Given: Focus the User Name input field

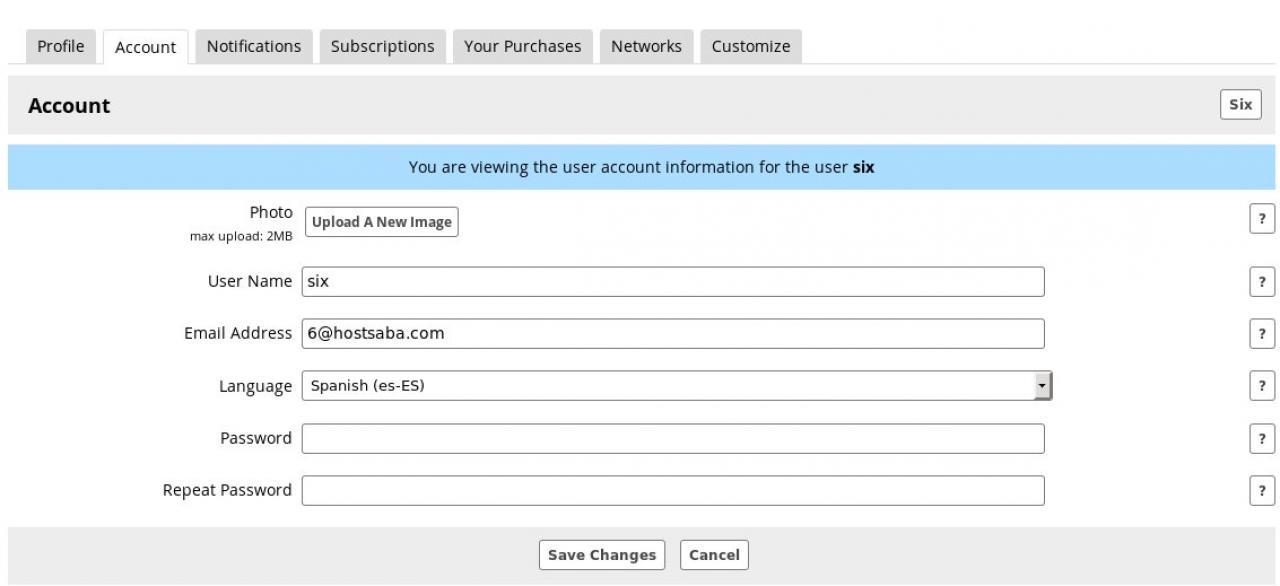Looking at the screenshot, I should point(672,282).
